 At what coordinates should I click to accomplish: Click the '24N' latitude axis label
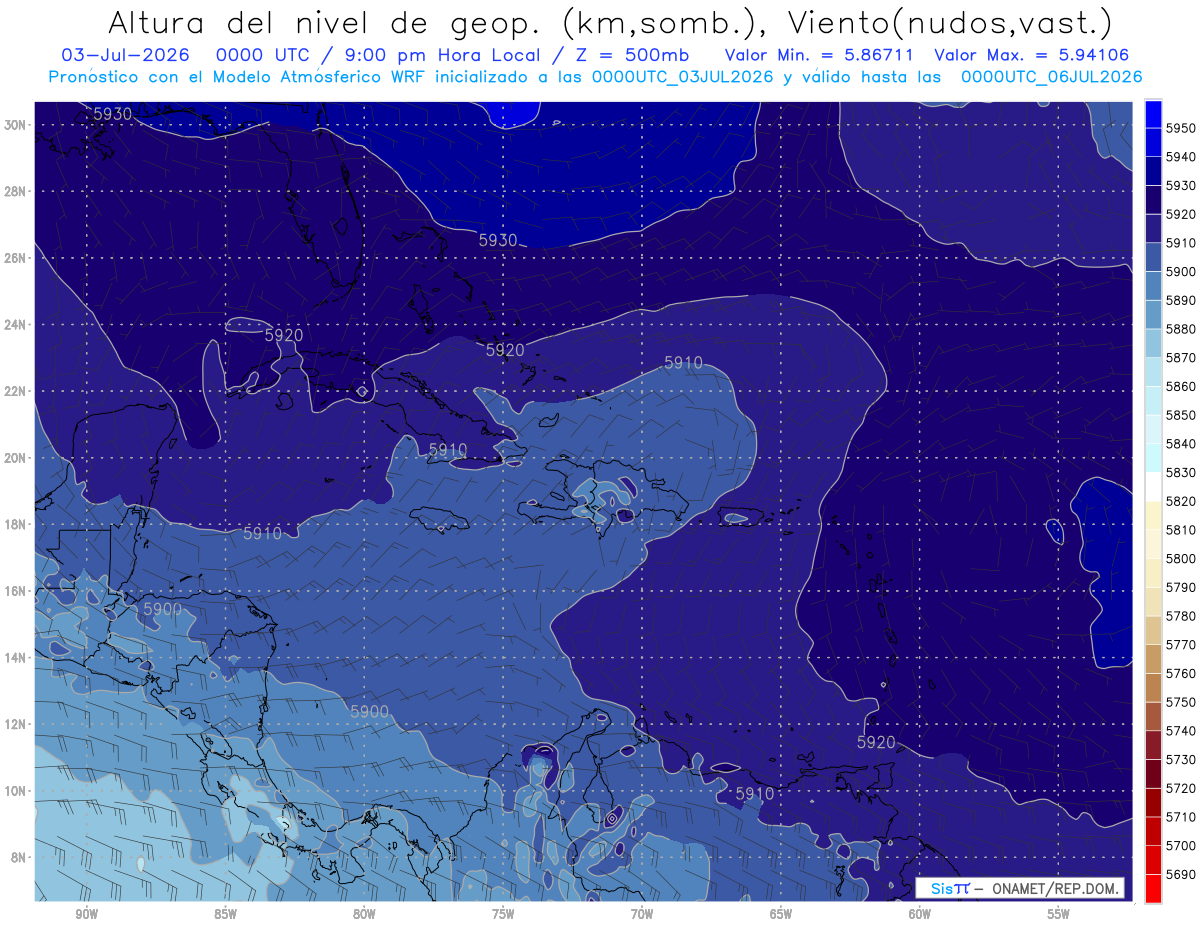16,325
